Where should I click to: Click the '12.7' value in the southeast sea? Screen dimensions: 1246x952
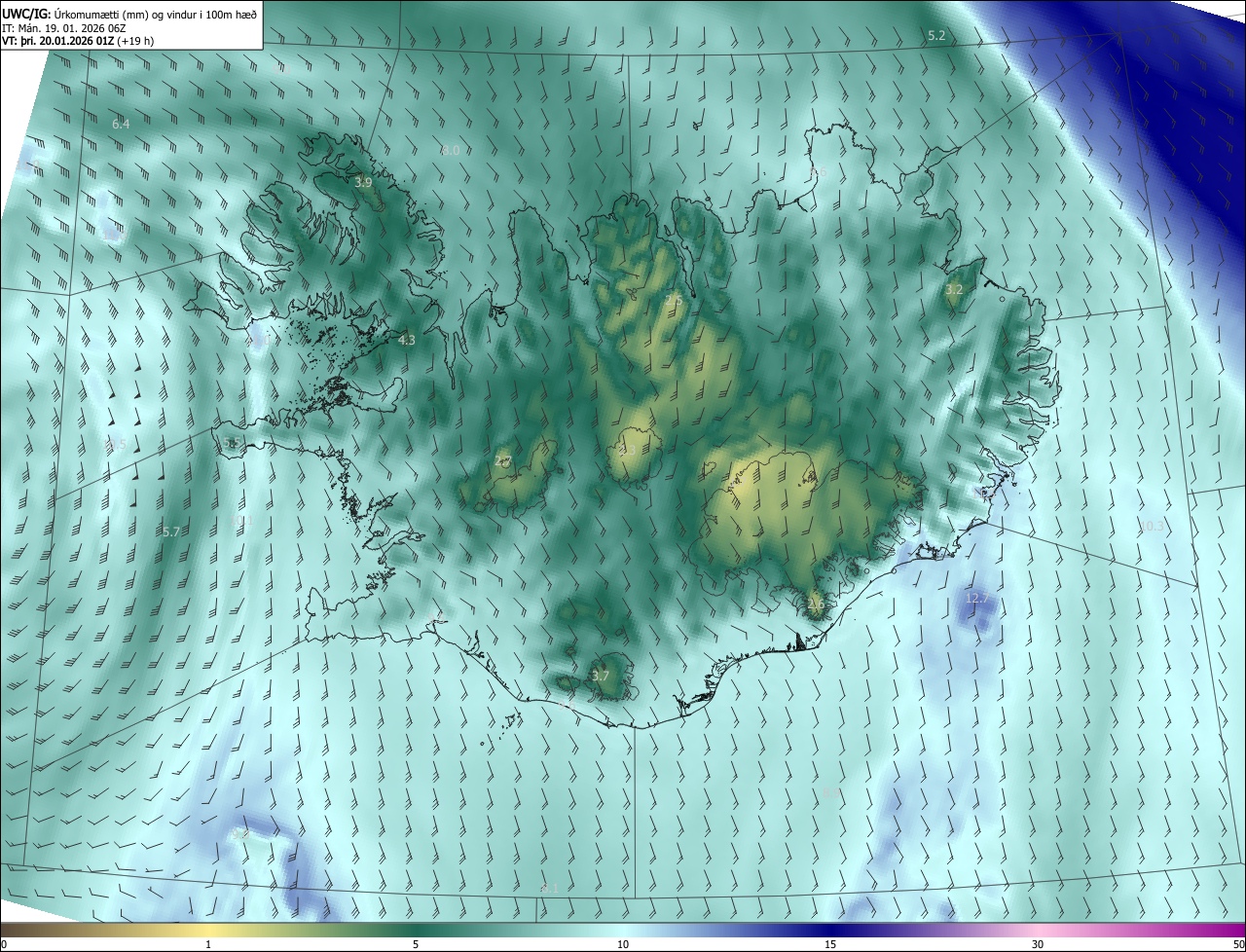(976, 597)
